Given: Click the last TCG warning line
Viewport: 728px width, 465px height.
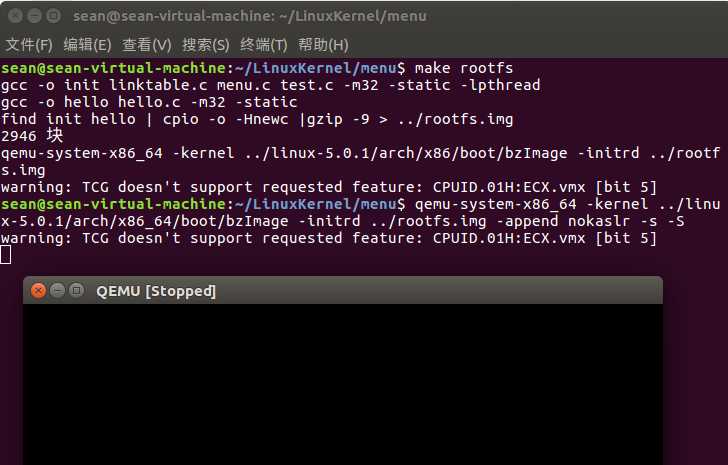Looking at the screenshot, I should click(x=328, y=238).
